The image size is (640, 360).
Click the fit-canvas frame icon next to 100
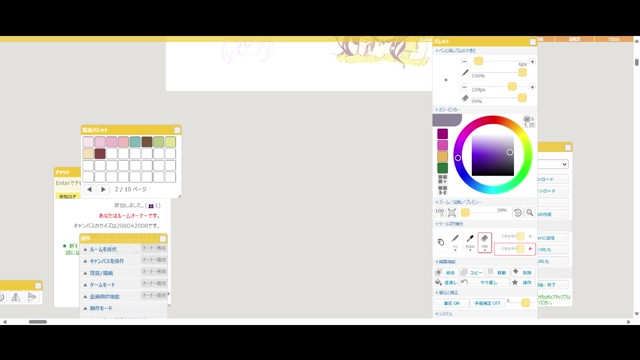click(x=452, y=213)
